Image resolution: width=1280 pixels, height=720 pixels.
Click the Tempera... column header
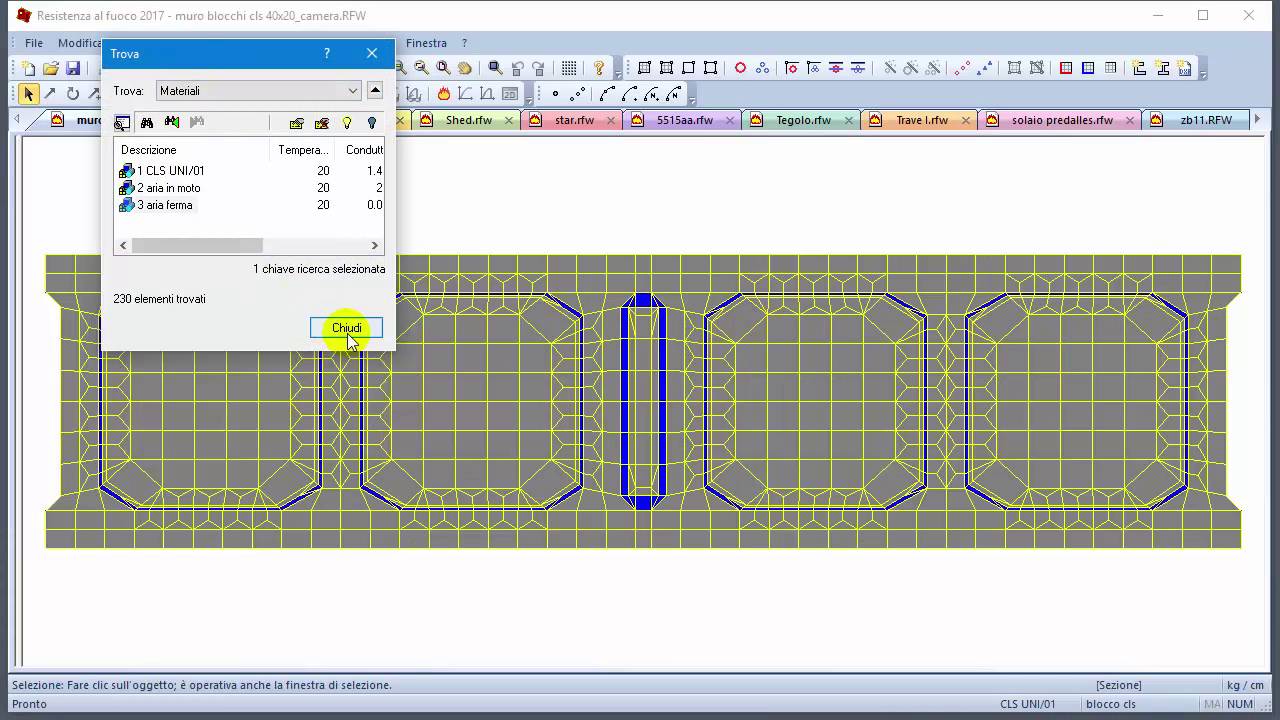click(x=304, y=150)
